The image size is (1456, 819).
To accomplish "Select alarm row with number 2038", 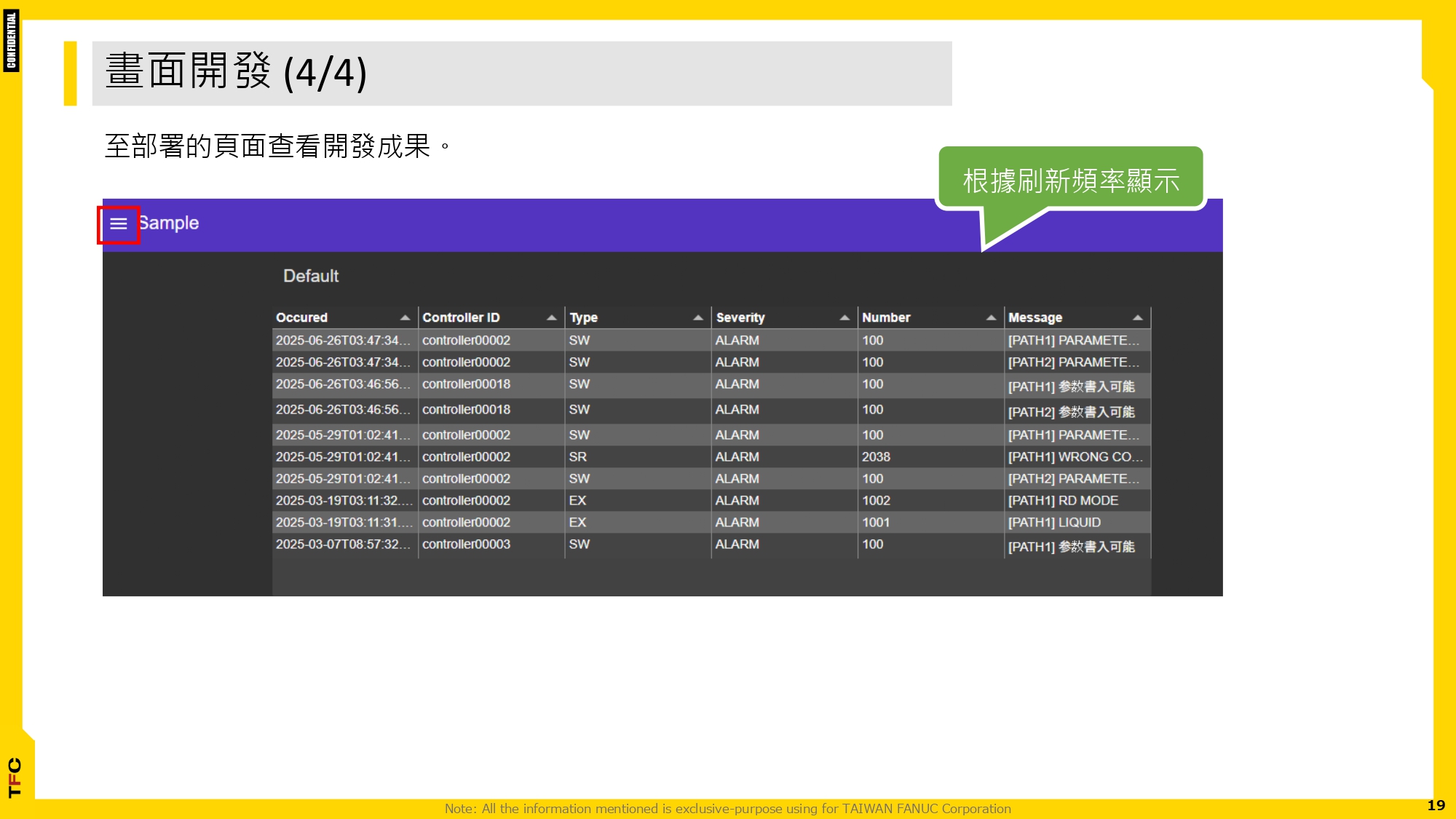I will pyautogui.click(x=876, y=457).
